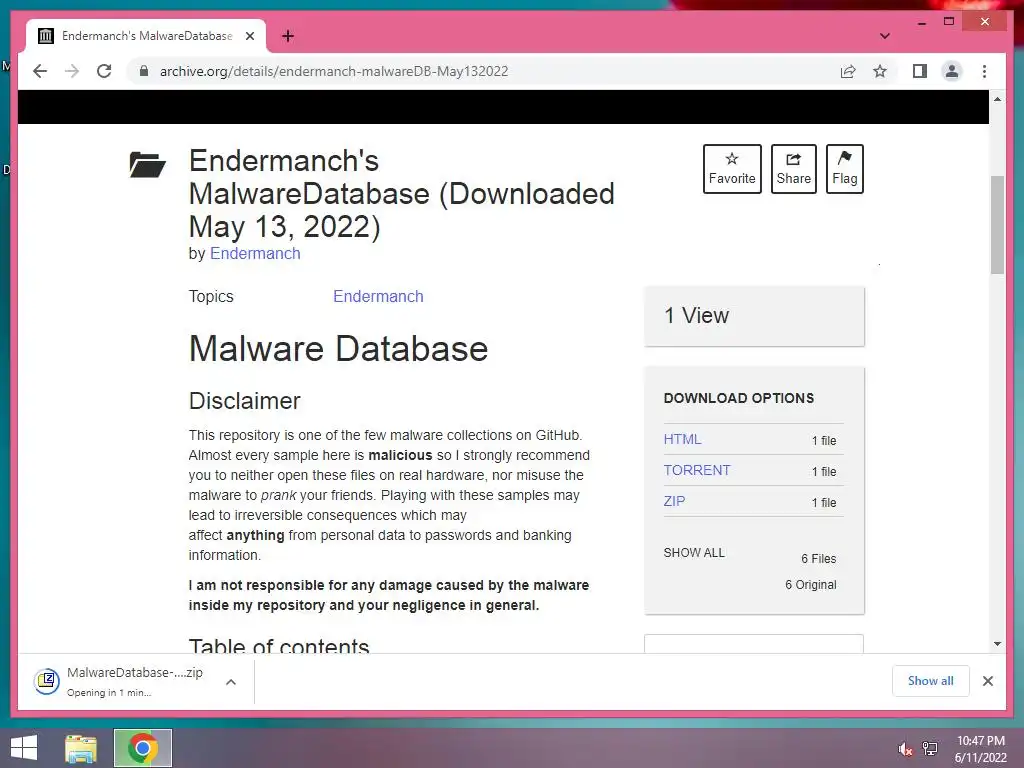Expand the download item options chevron

point(231,682)
